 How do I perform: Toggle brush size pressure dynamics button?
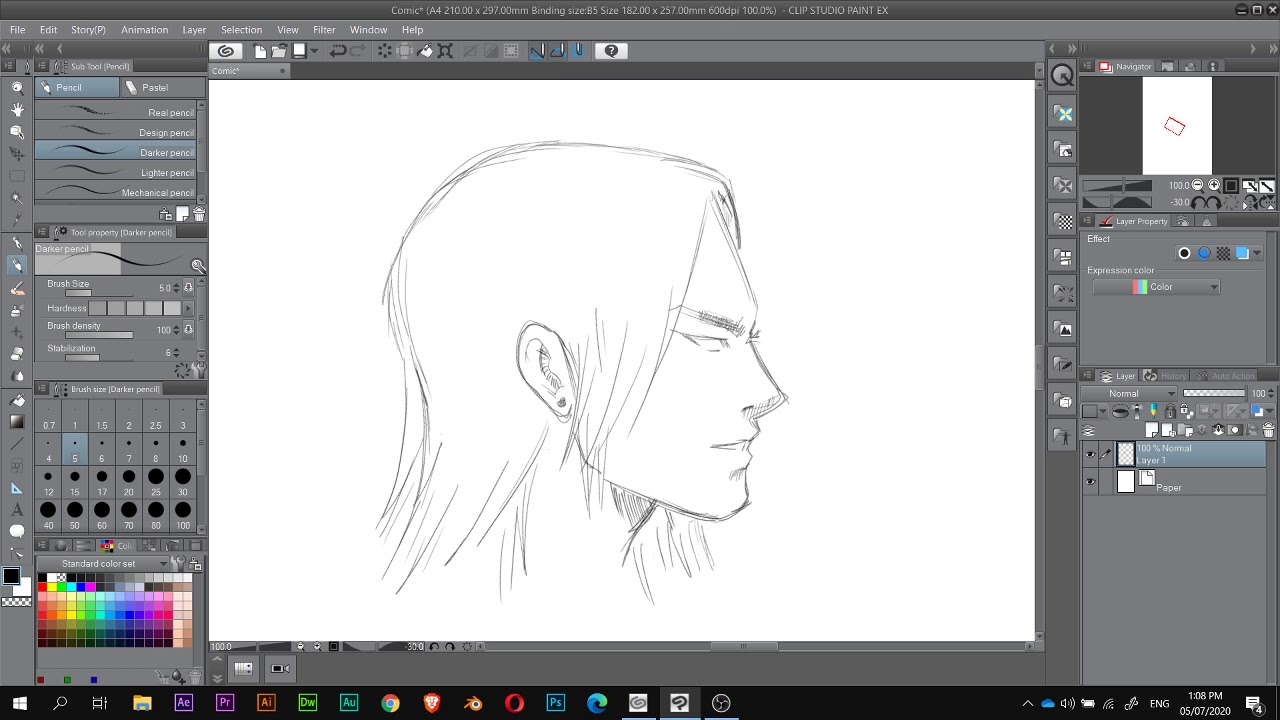click(x=188, y=288)
